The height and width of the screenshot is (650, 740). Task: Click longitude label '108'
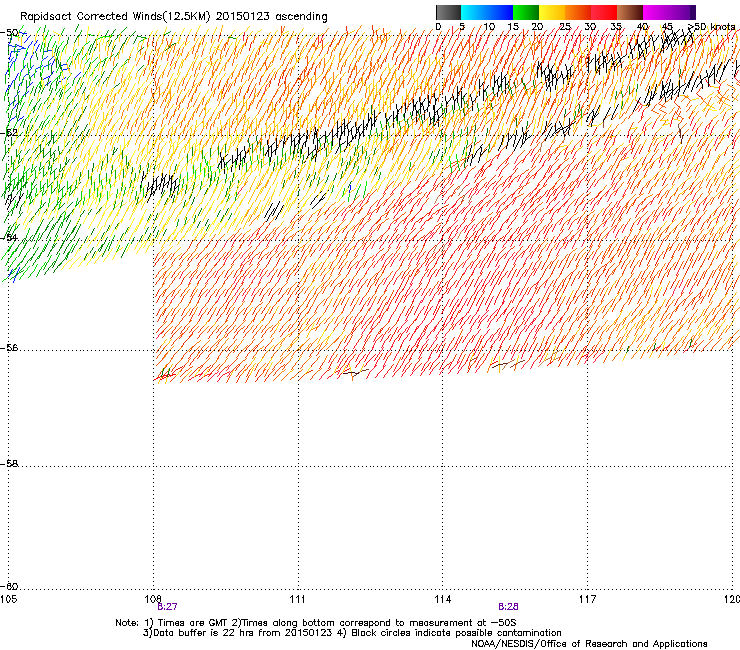click(153, 599)
